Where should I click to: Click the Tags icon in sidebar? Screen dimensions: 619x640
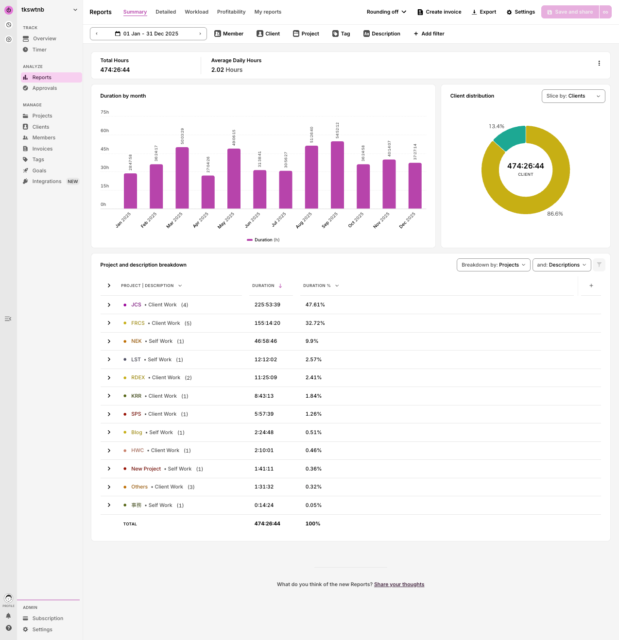pos(25,159)
